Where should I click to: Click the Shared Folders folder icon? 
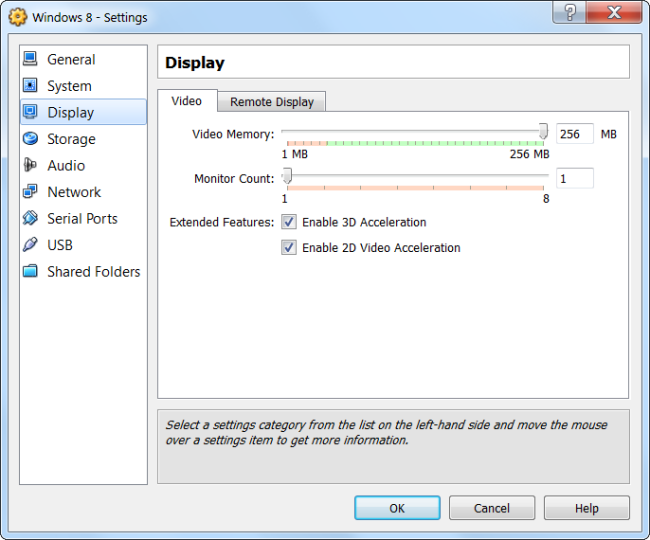coord(30,271)
